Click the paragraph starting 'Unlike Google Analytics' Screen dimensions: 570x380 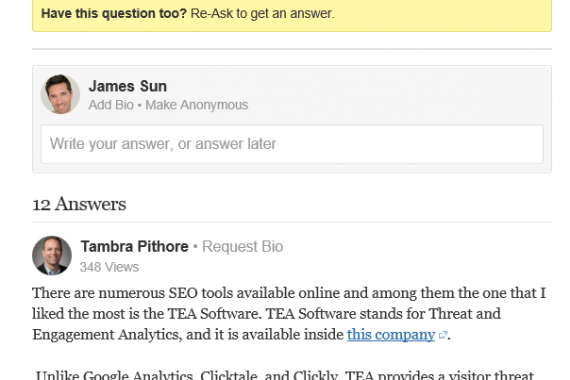click(285, 375)
